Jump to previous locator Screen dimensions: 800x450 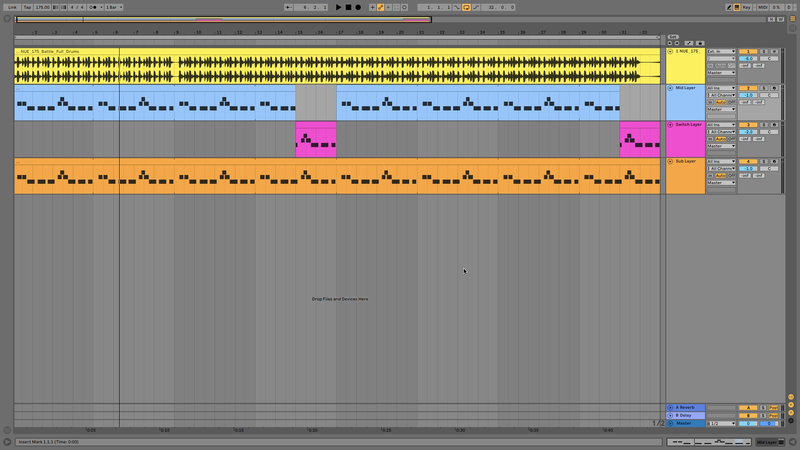point(670,43)
